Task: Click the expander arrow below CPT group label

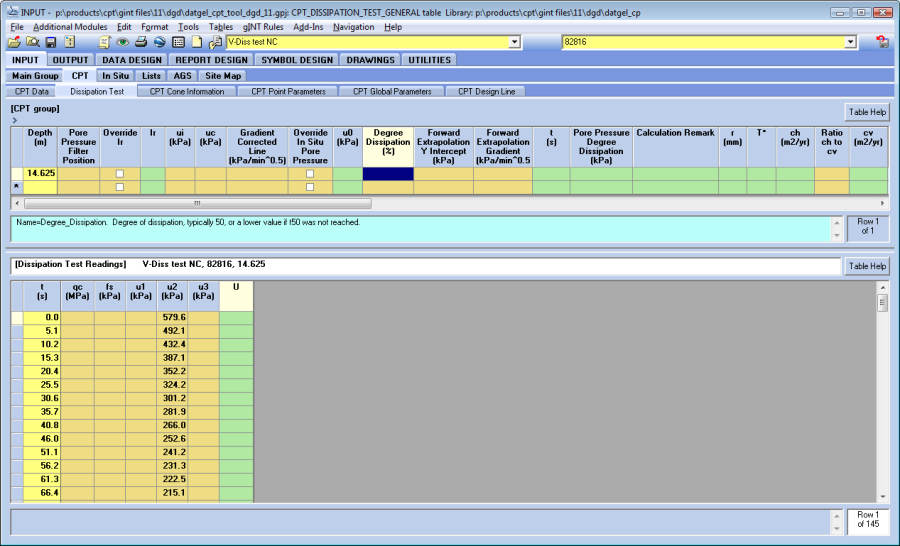Action: pyautogui.click(x=15, y=120)
